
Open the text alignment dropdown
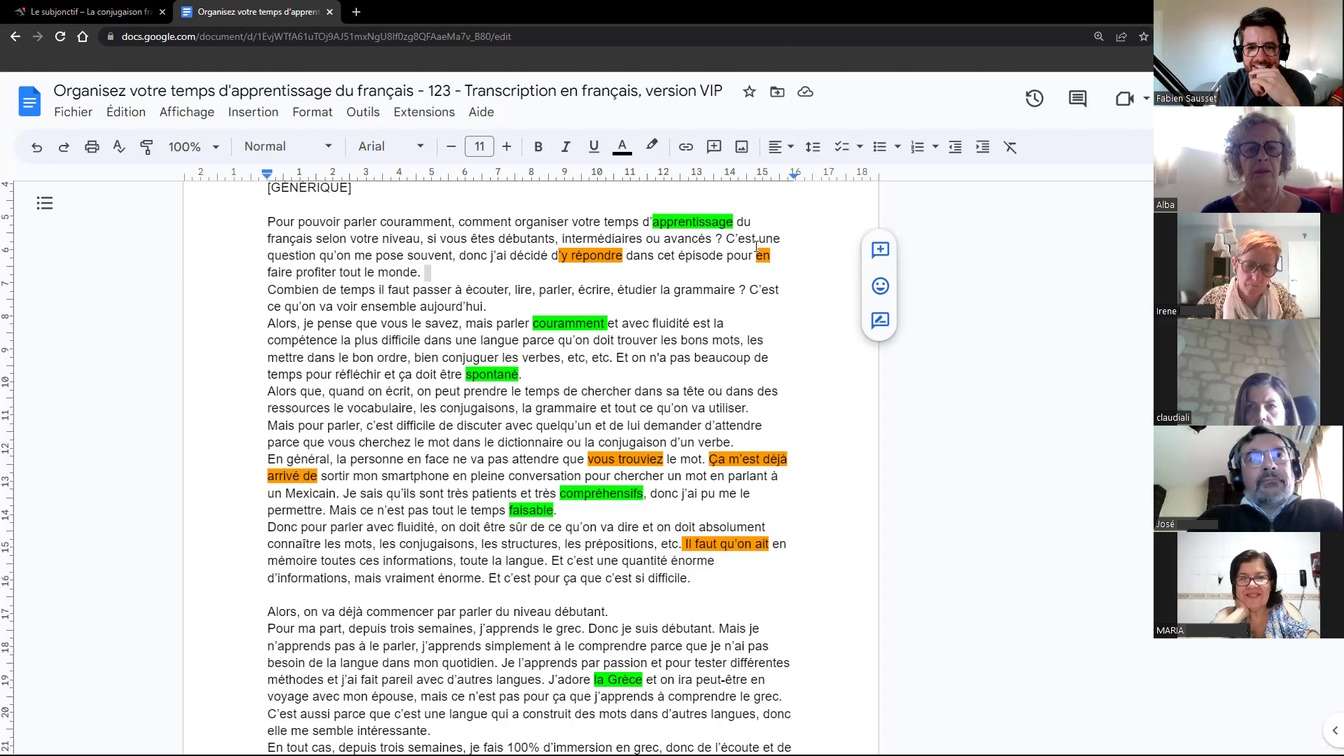(x=780, y=147)
